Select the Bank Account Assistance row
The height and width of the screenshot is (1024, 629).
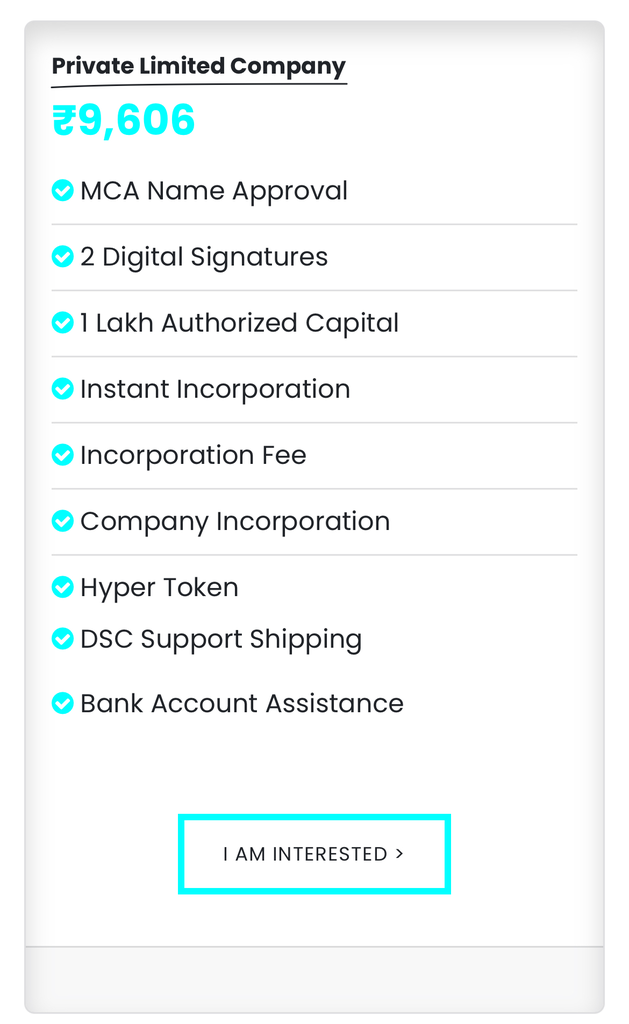(241, 703)
